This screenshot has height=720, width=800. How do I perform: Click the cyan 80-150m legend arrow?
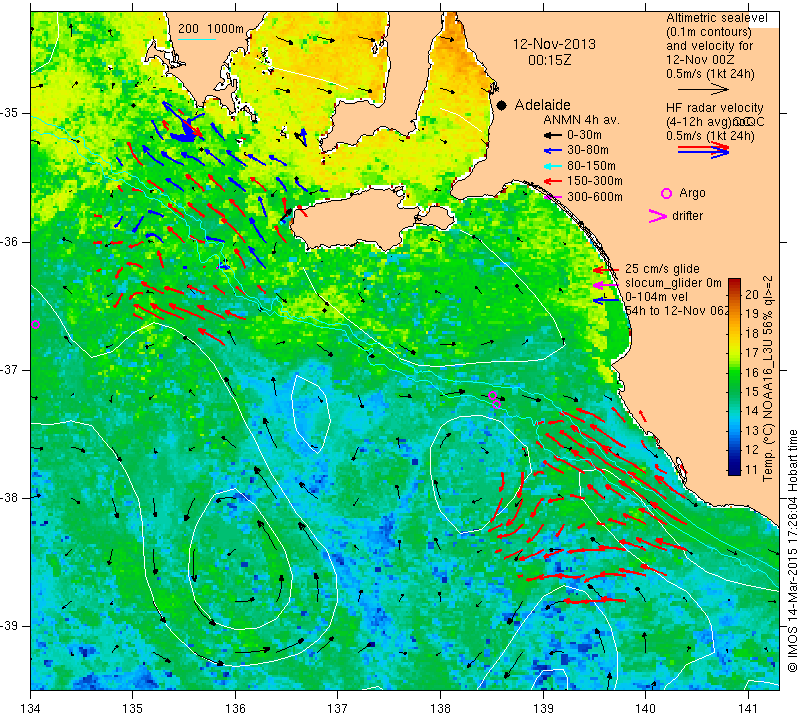[x=553, y=166]
